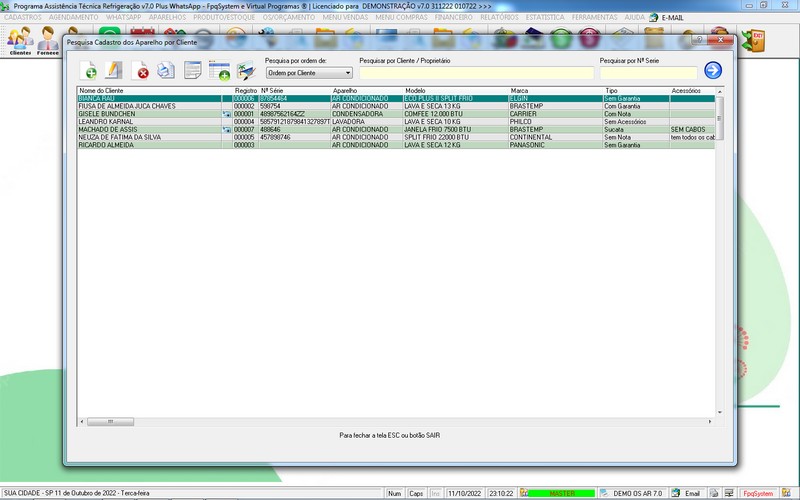Click the edit record pencil icon
This screenshot has width=800, height=500.
point(115,70)
